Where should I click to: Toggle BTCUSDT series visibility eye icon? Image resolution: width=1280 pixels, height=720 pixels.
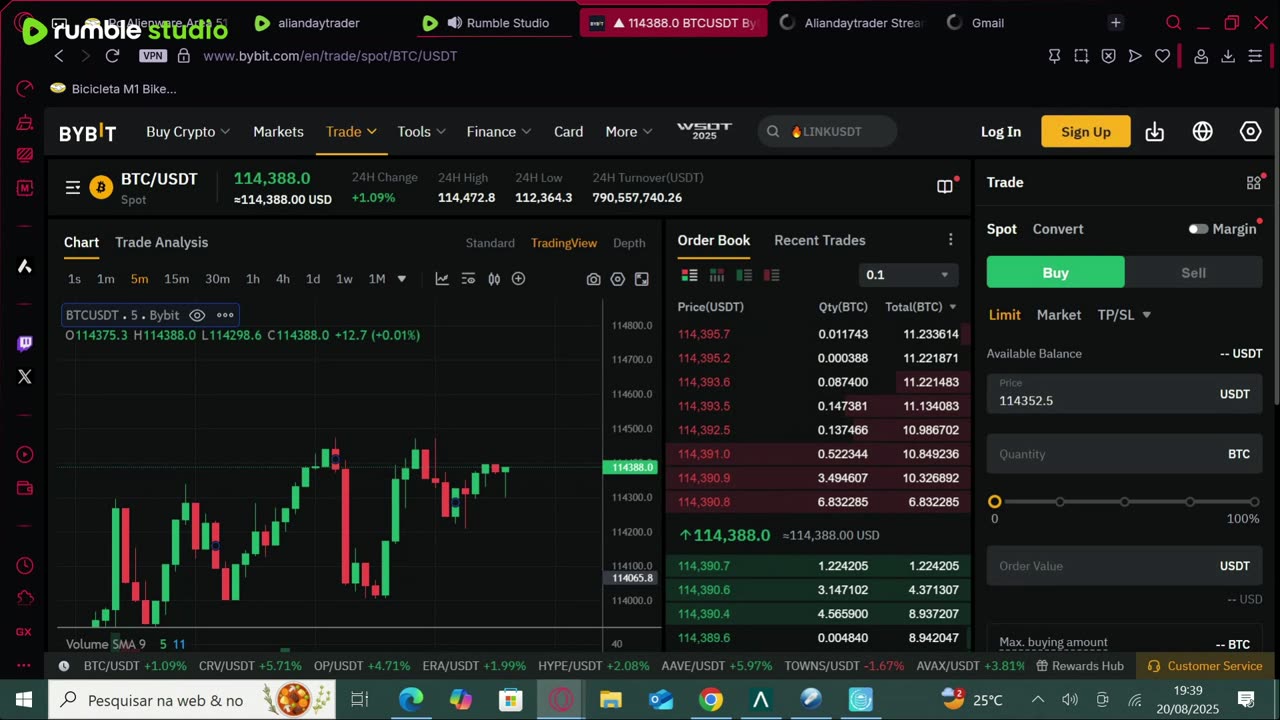pyautogui.click(x=197, y=315)
